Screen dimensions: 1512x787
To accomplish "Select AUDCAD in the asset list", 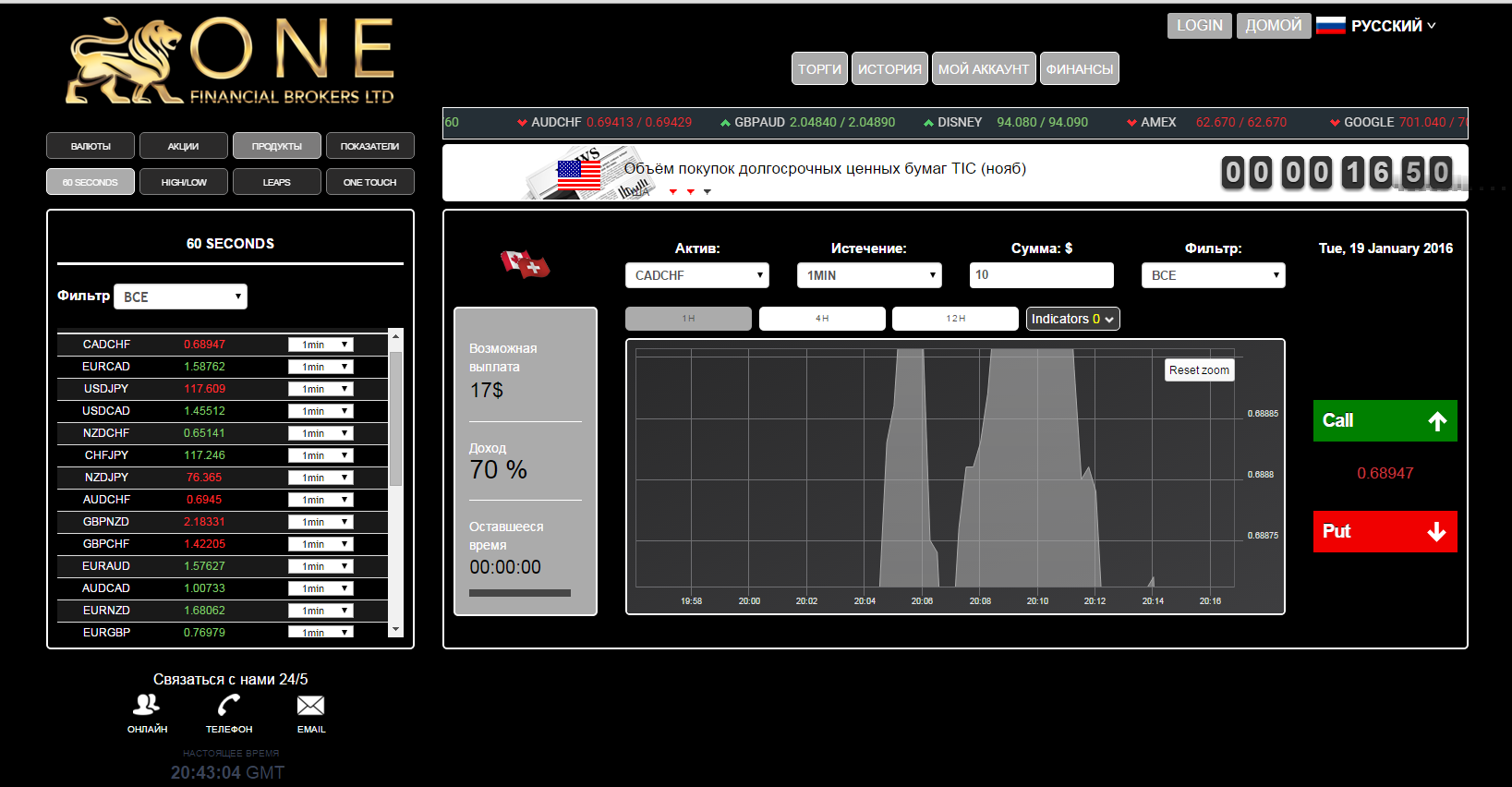I will click(x=223, y=588).
